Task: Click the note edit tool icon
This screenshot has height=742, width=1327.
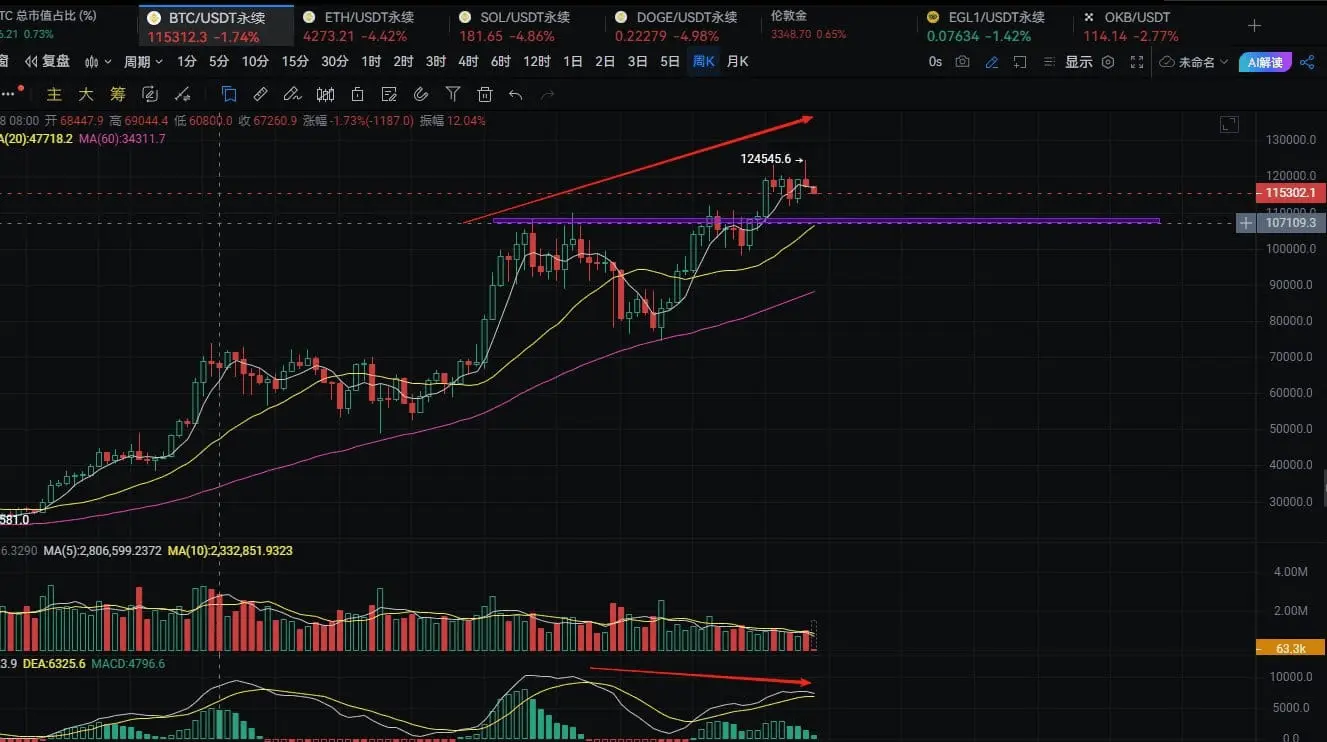Action: click(x=389, y=94)
